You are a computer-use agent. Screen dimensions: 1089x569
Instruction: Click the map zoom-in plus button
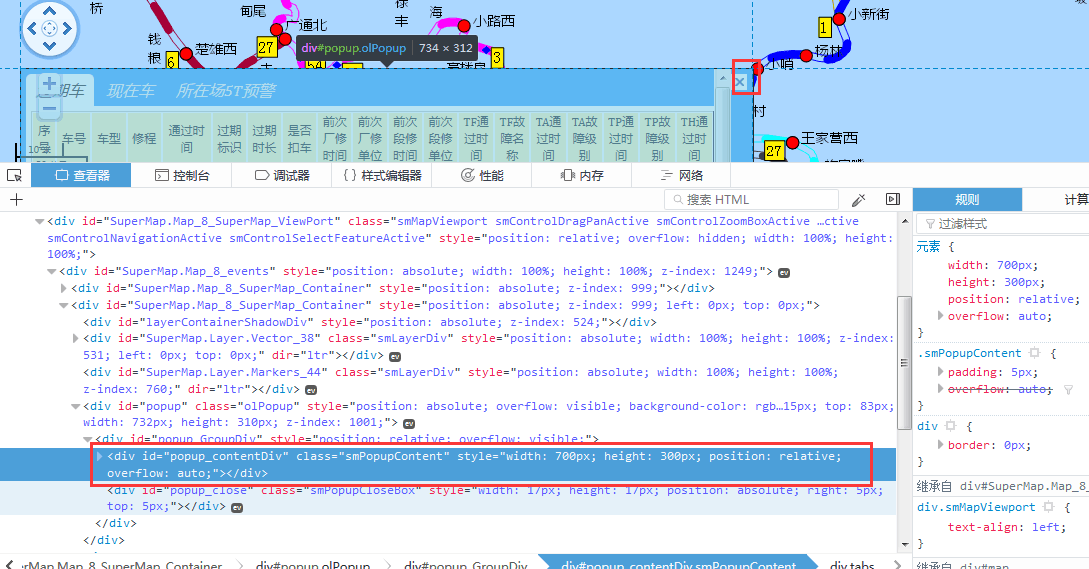tap(49, 84)
